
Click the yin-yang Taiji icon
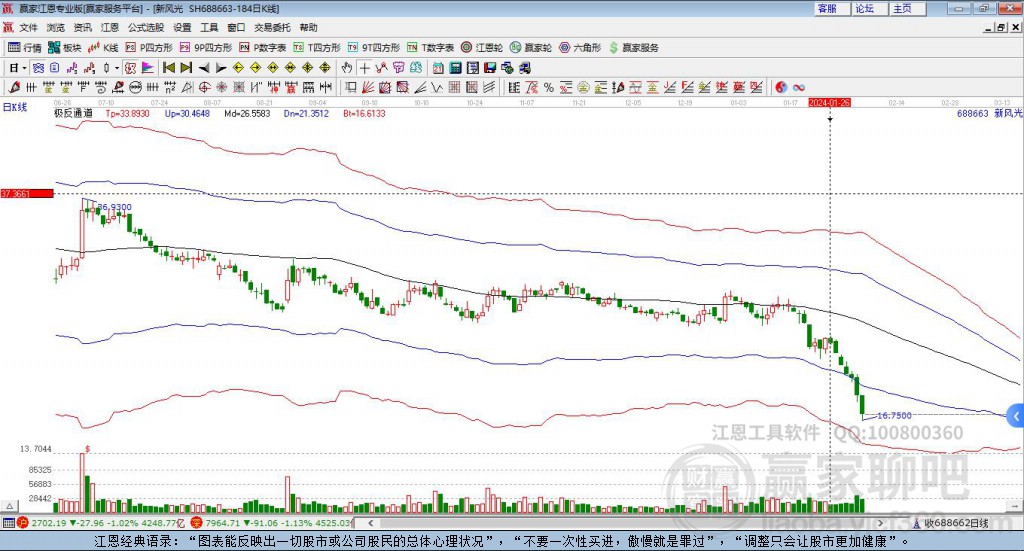pos(781,87)
